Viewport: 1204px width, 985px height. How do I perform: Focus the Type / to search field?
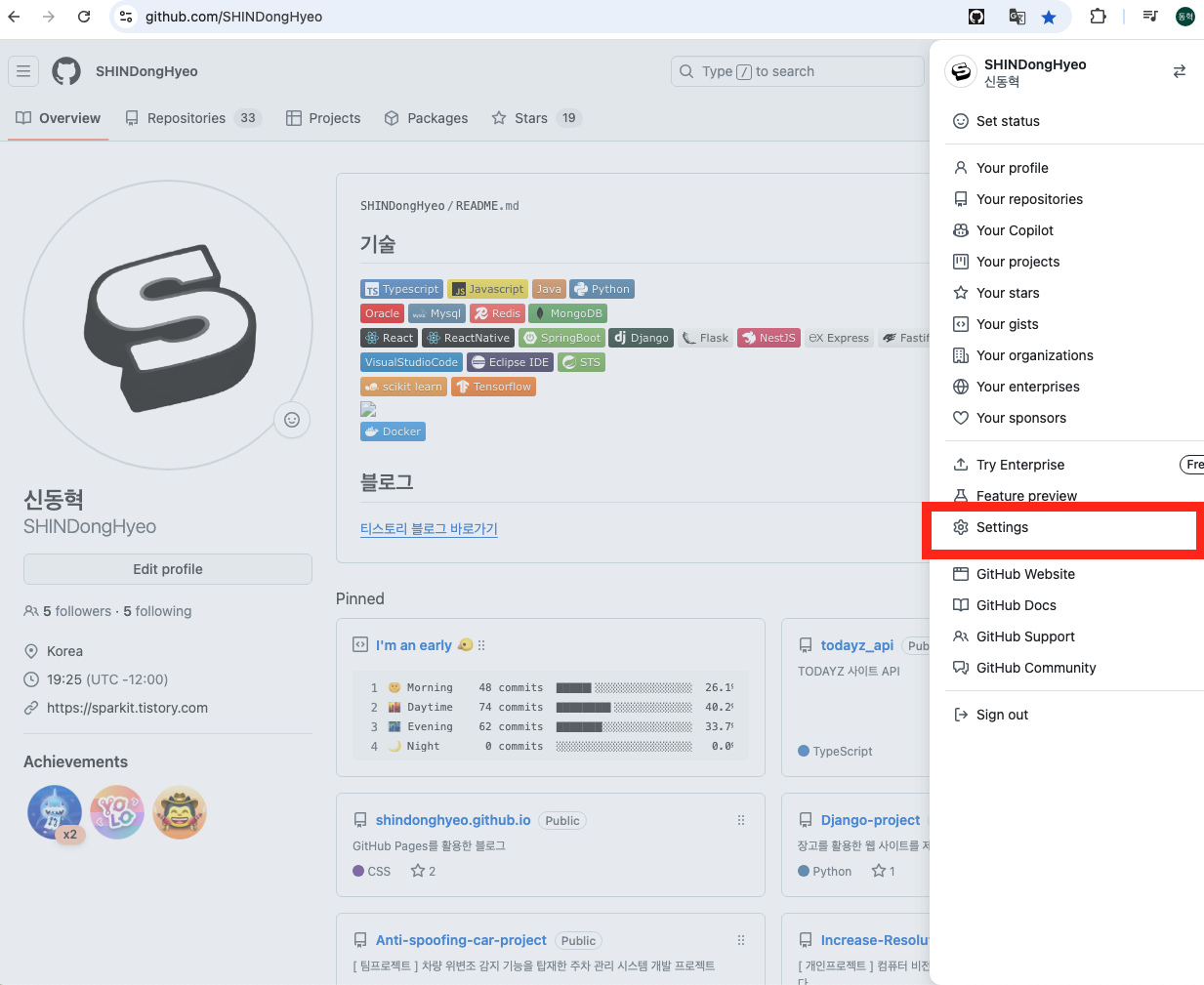(798, 71)
